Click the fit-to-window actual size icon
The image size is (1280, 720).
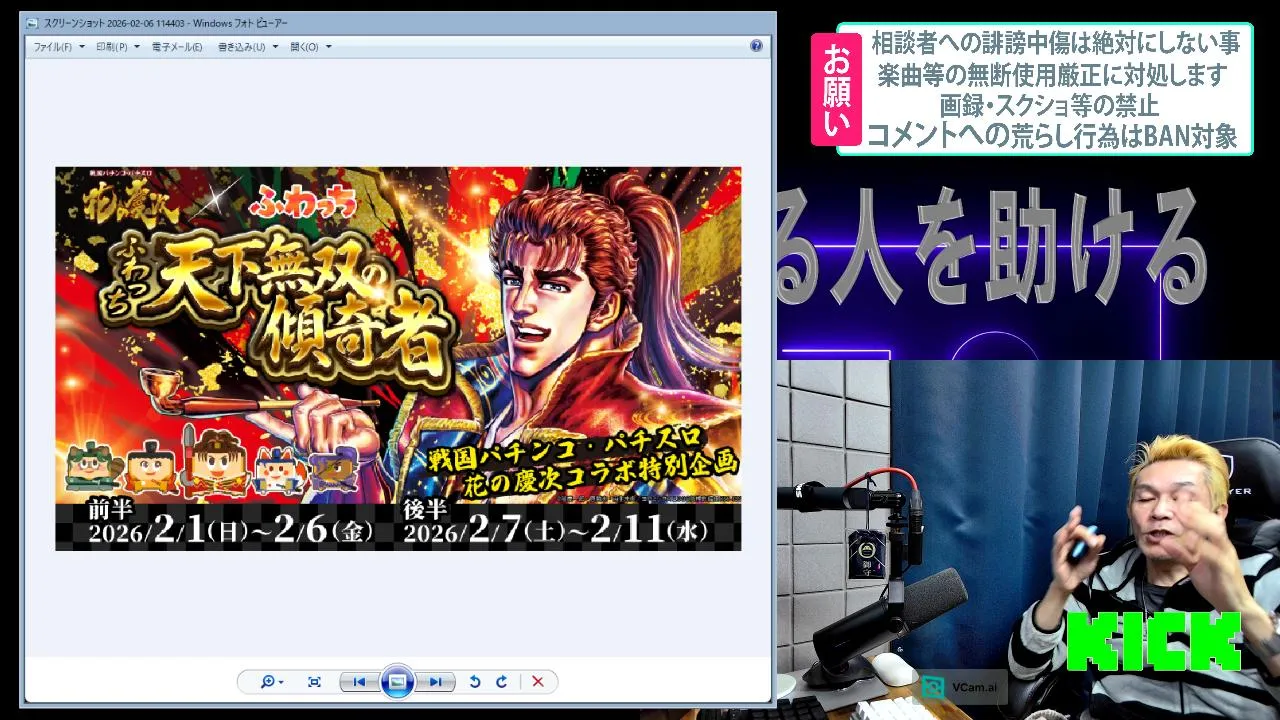[314, 682]
